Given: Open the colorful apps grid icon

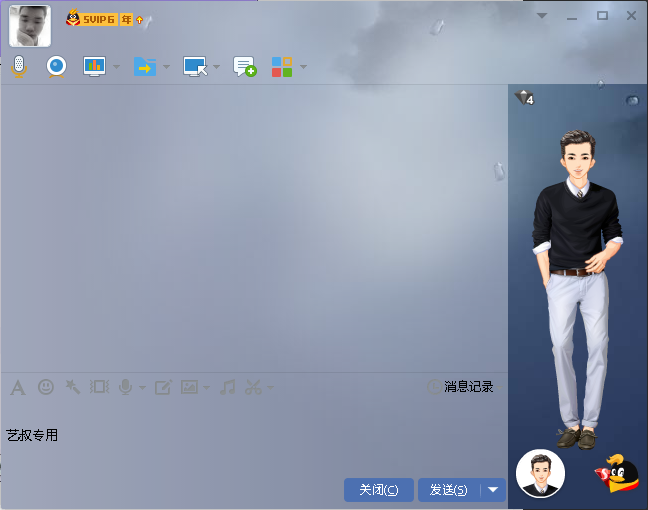Looking at the screenshot, I should coord(282,67).
